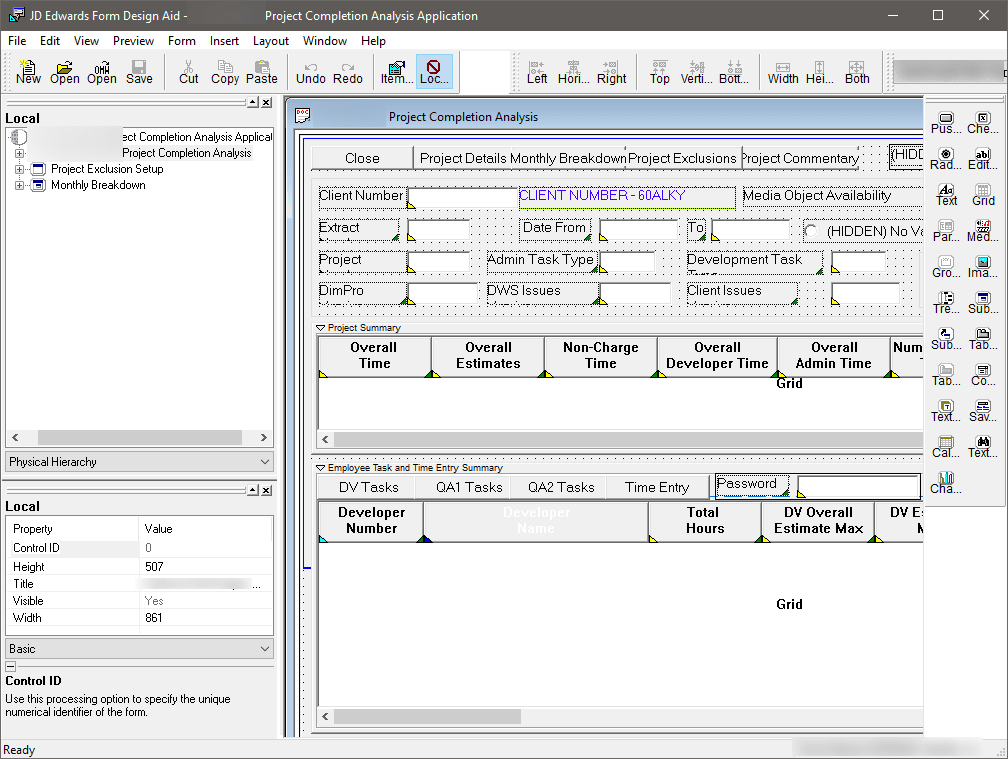Open the Physical Hierarchy dropdown
Image resolution: width=1008 pixels, height=759 pixels.
[139, 462]
